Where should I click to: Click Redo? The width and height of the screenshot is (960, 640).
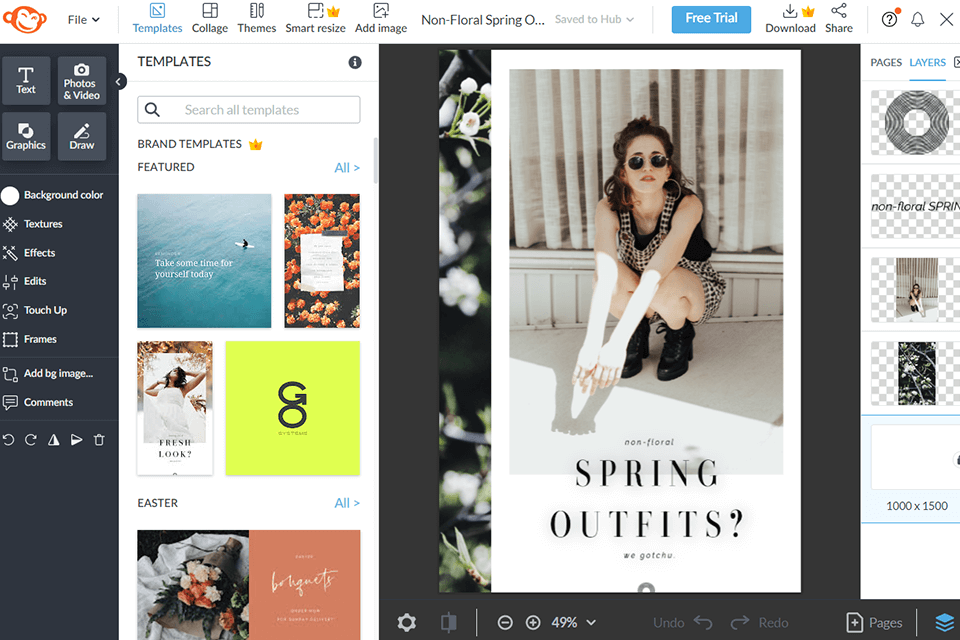pos(759,623)
